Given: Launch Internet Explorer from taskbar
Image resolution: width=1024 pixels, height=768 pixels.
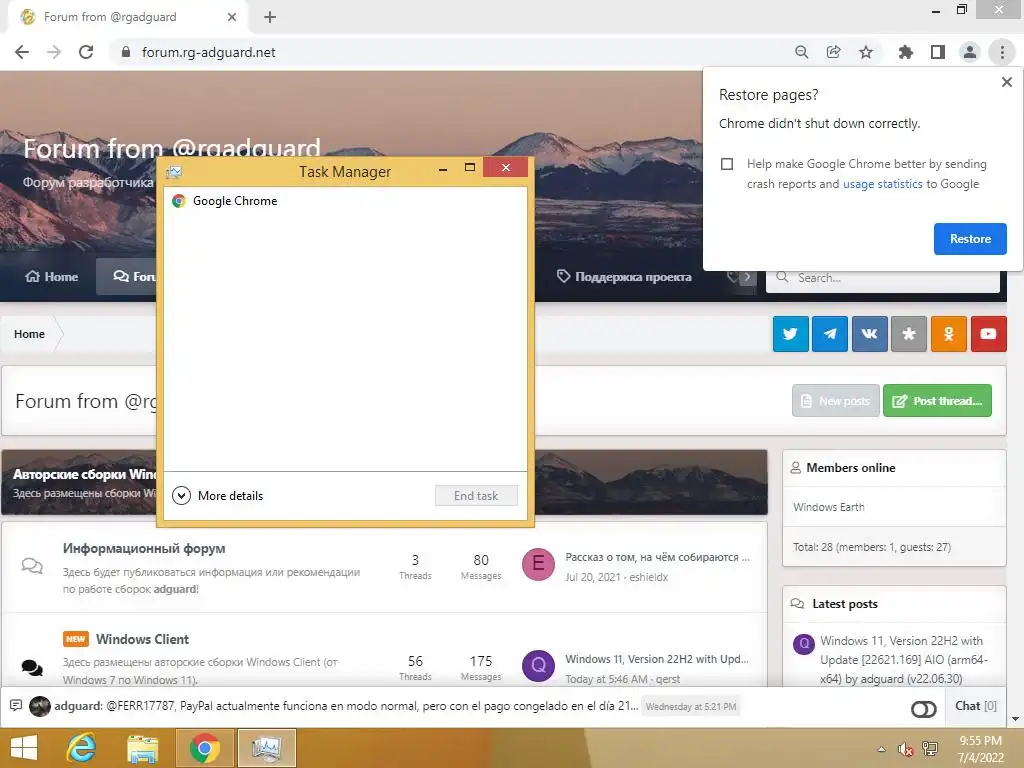Looking at the screenshot, I should point(82,748).
